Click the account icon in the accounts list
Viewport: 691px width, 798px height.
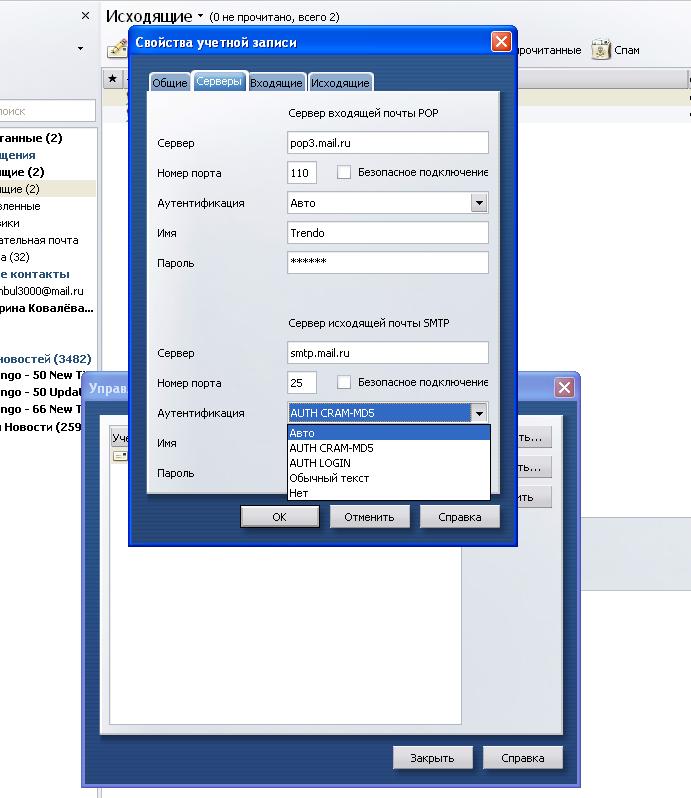[120, 456]
